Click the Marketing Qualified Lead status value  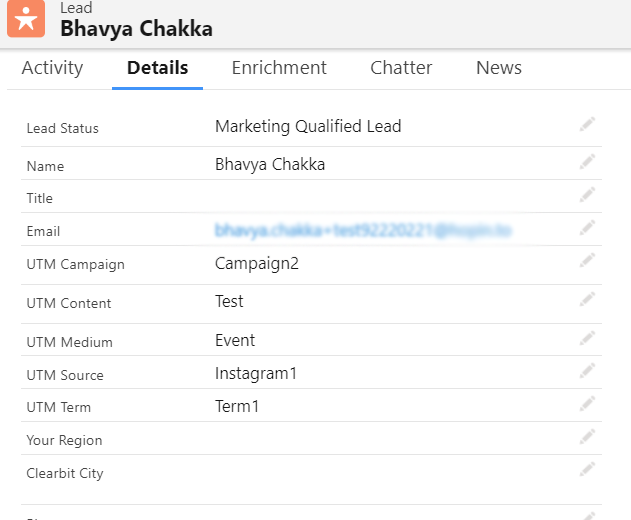click(x=308, y=126)
